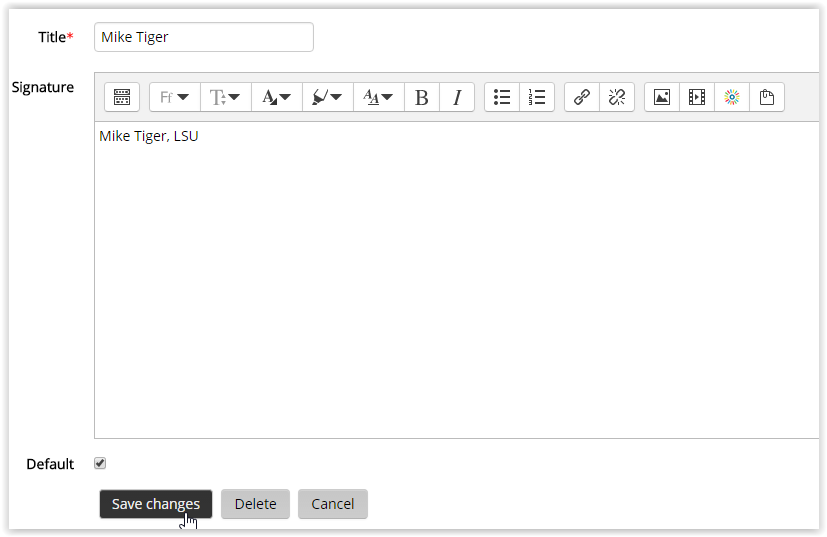This screenshot has height=537, width=827.
Task: Click the Cancel button
Action: [x=333, y=504]
